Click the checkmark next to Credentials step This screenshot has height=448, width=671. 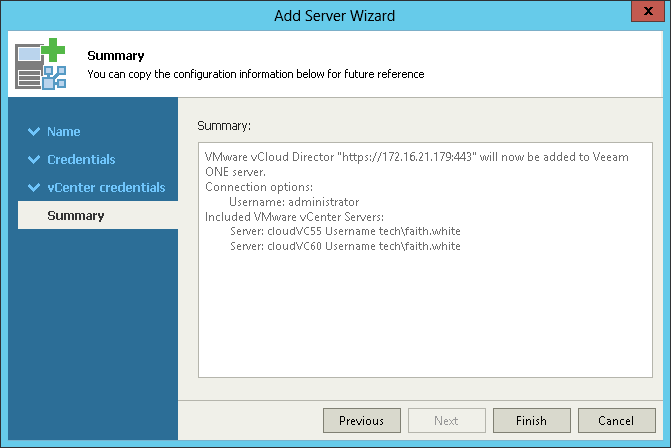point(34,159)
